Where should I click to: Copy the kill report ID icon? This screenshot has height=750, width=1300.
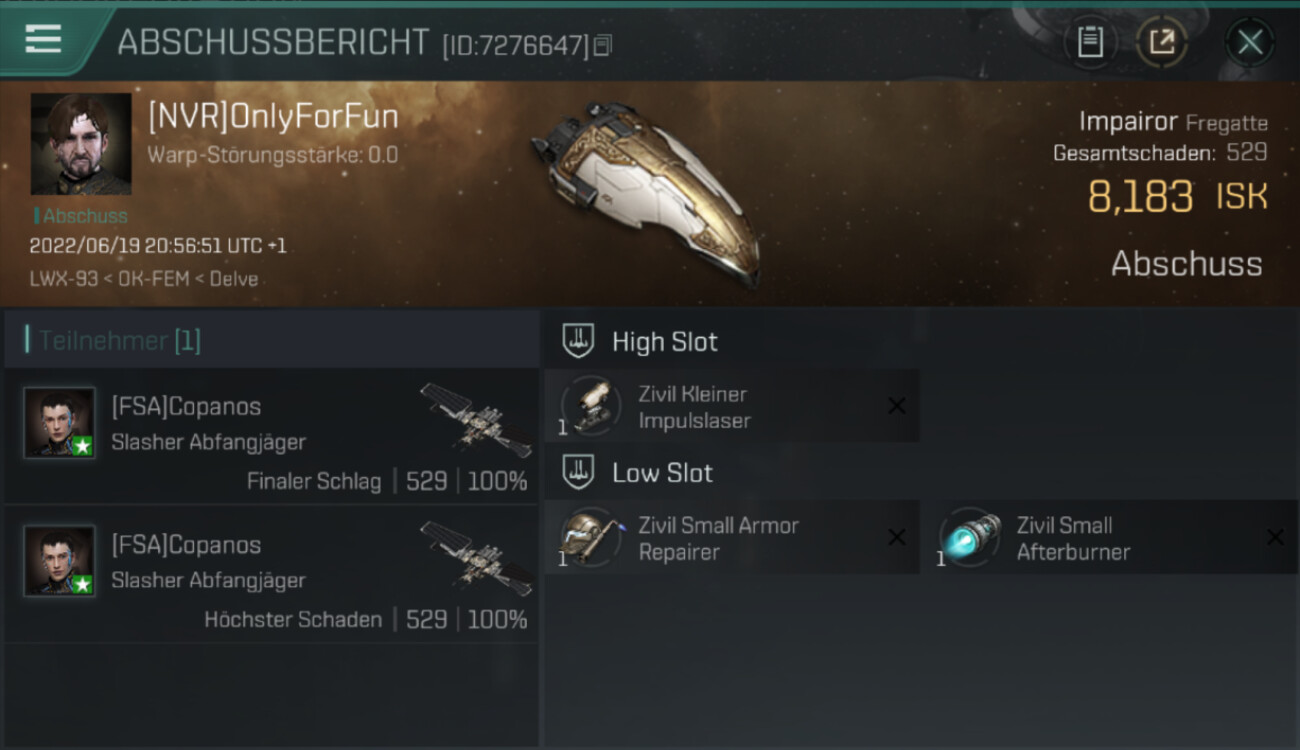click(602, 45)
